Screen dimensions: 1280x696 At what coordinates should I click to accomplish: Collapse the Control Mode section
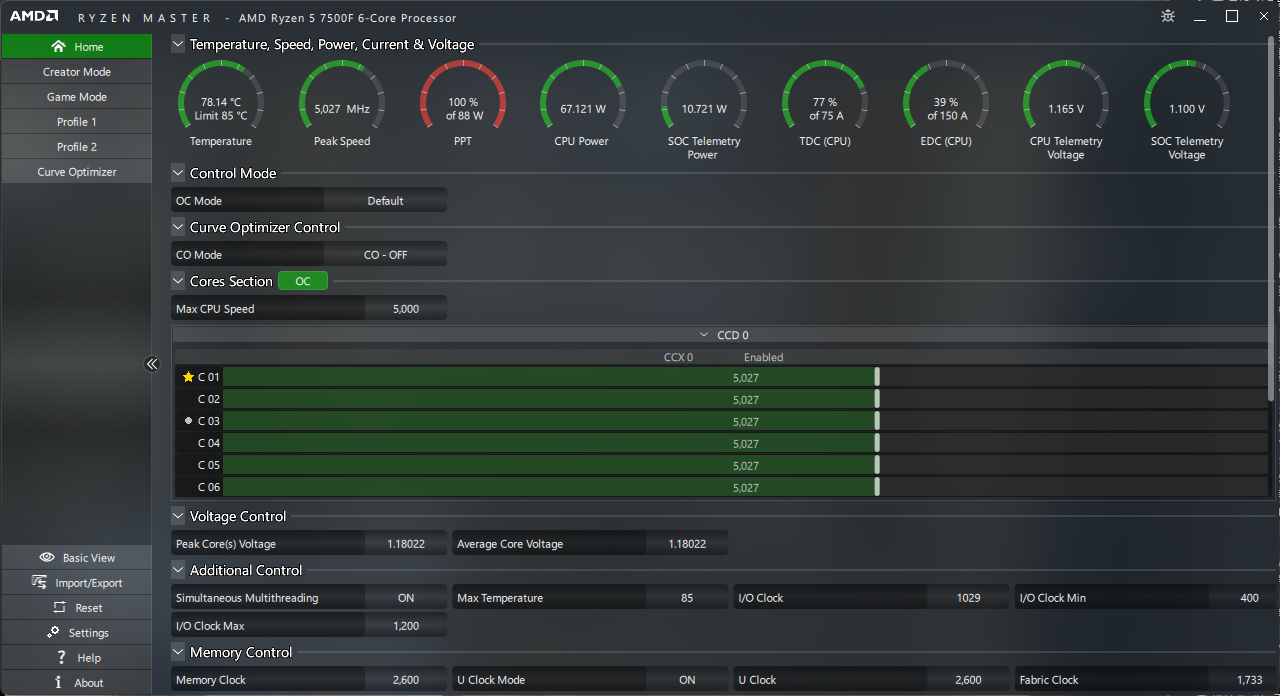point(178,173)
